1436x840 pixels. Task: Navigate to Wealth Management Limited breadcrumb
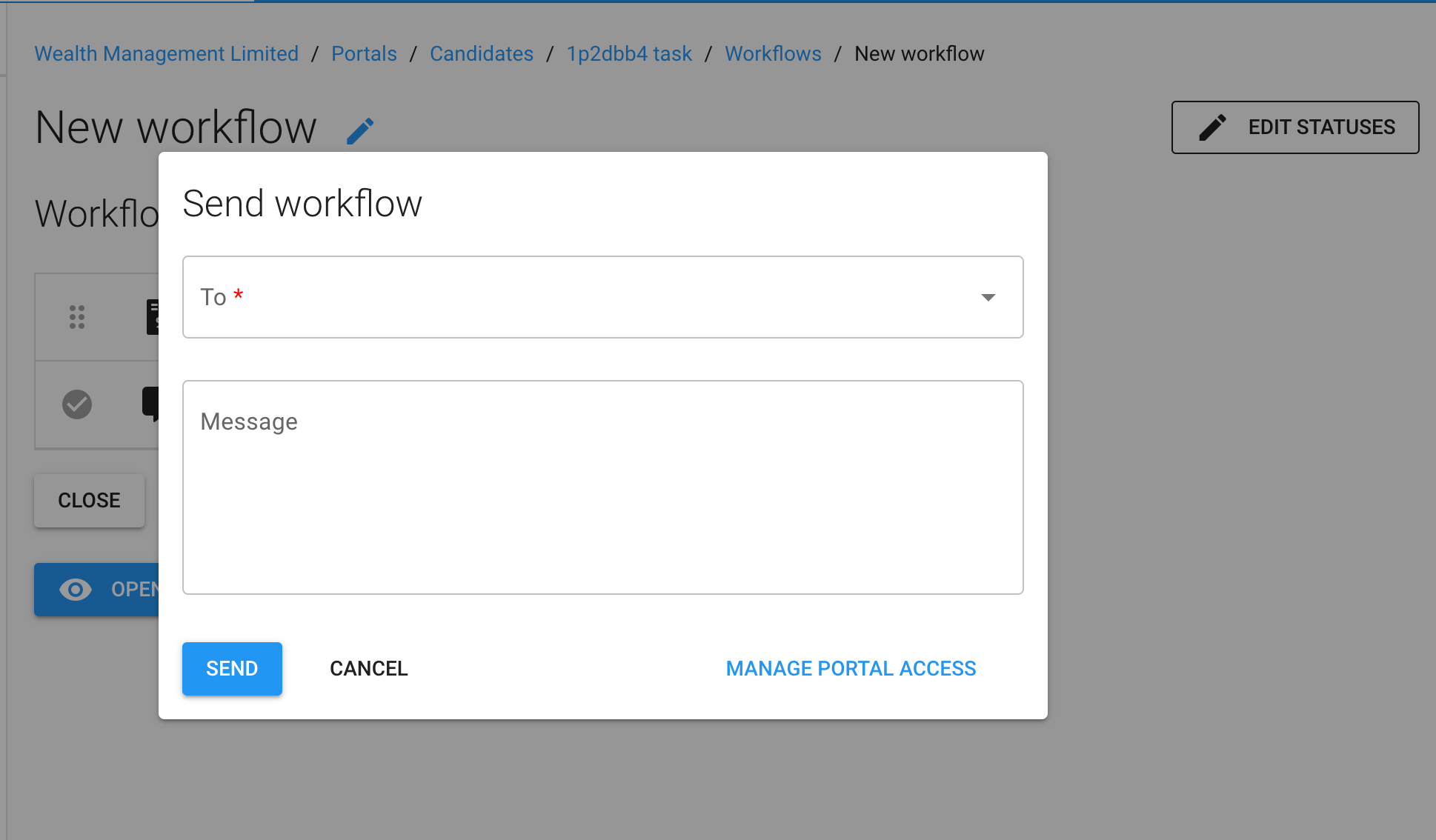coord(166,53)
